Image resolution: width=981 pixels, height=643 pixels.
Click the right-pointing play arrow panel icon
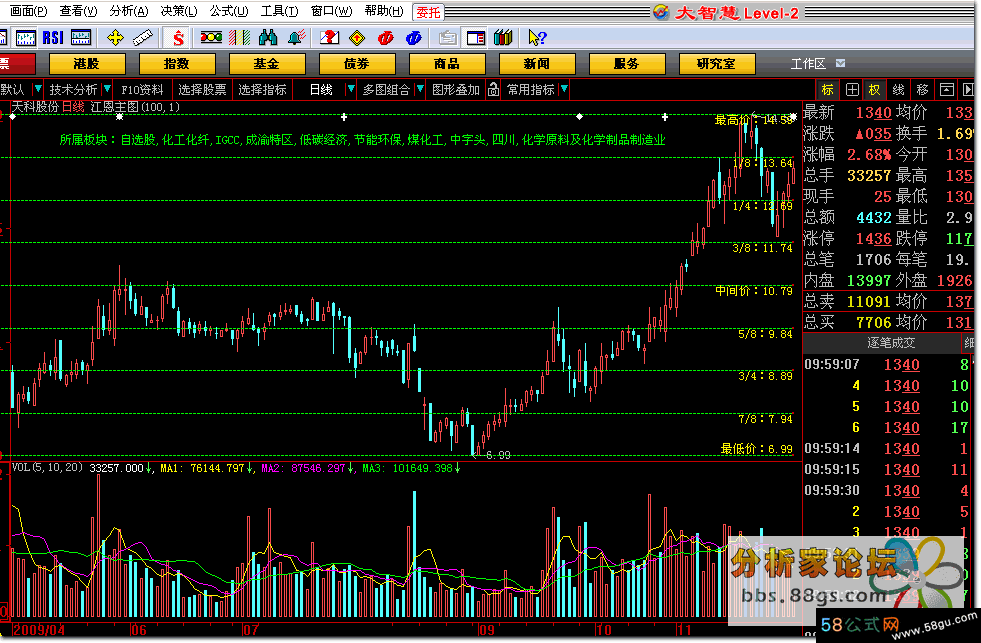(x=968, y=89)
